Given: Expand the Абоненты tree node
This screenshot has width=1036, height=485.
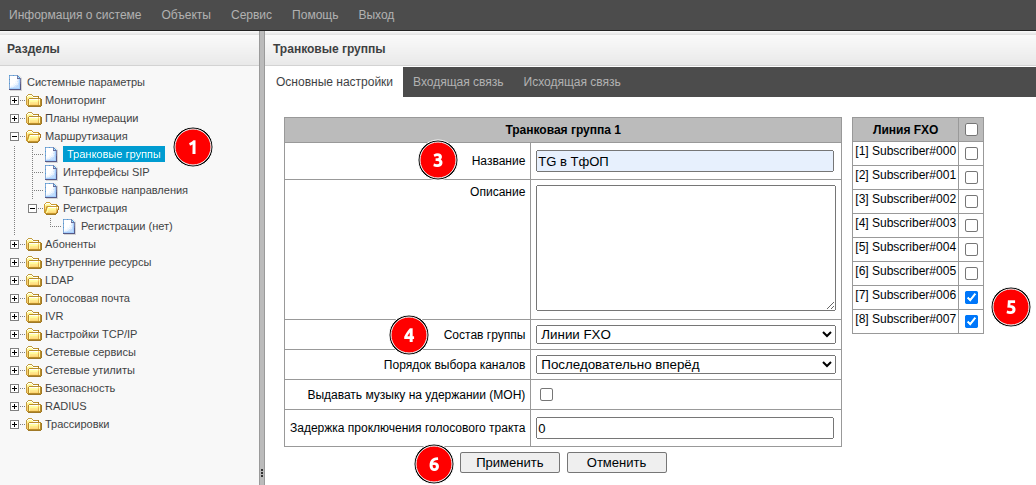Looking at the screenshot, I should (14, 244).
